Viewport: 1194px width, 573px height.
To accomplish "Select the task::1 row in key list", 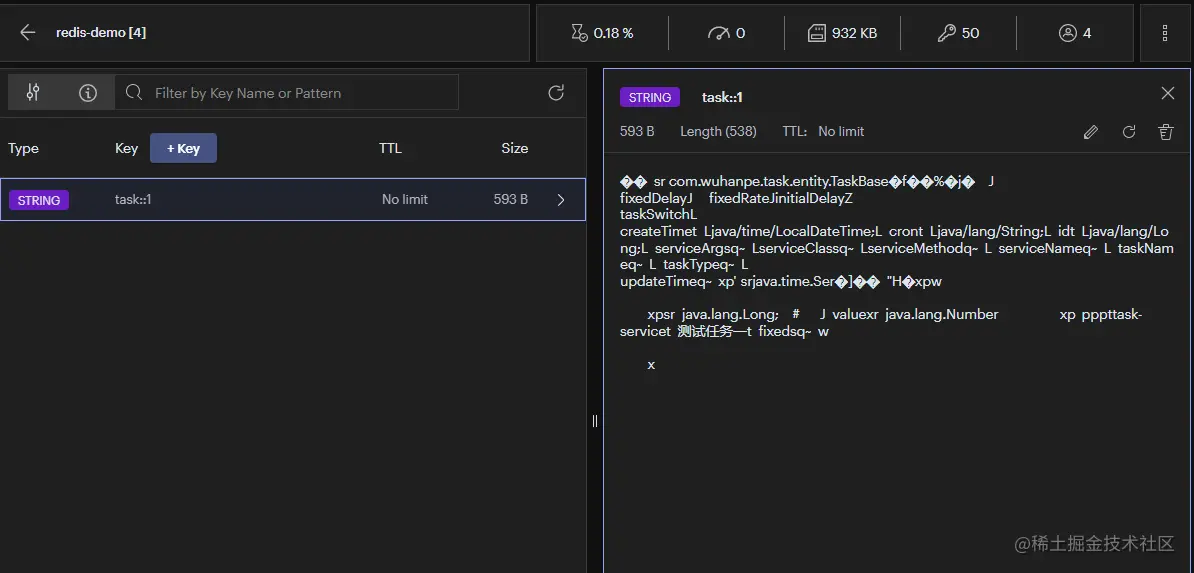I will pos(292,200).
